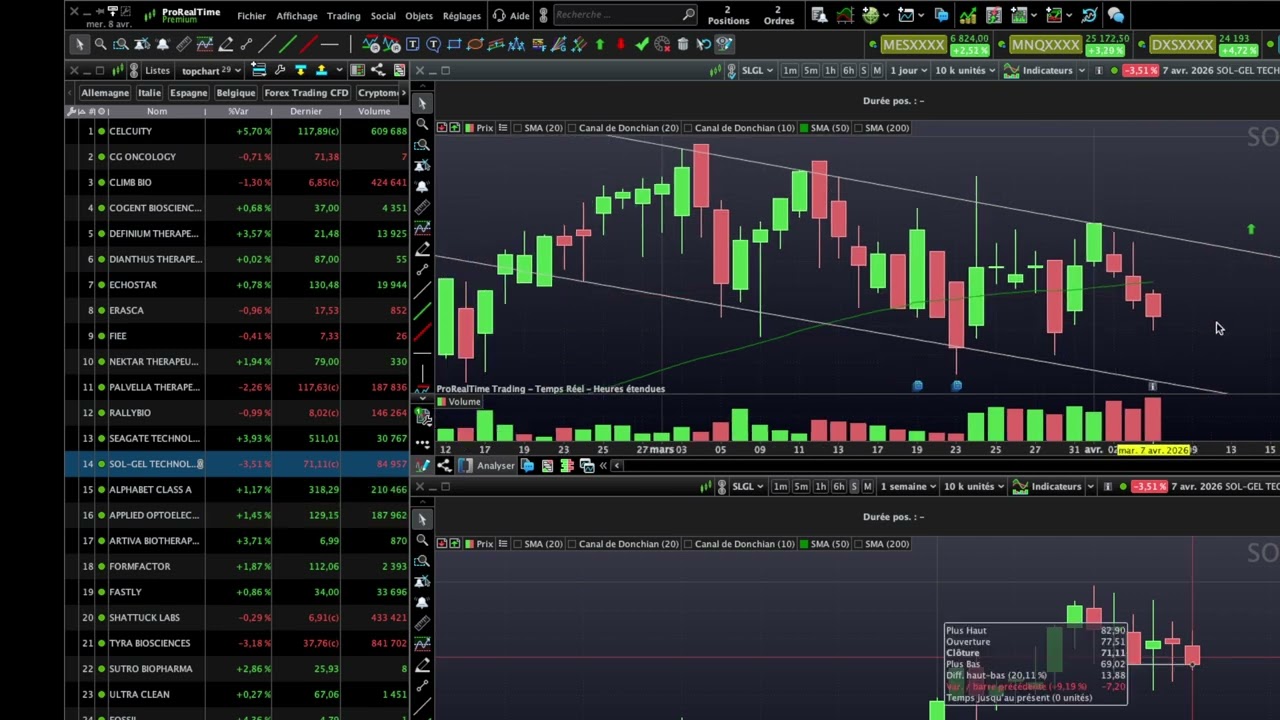This screenshot has height=720, width=1280.
Task: Choose the ellipse drawing tool
Action: click(x=475, y=44)
